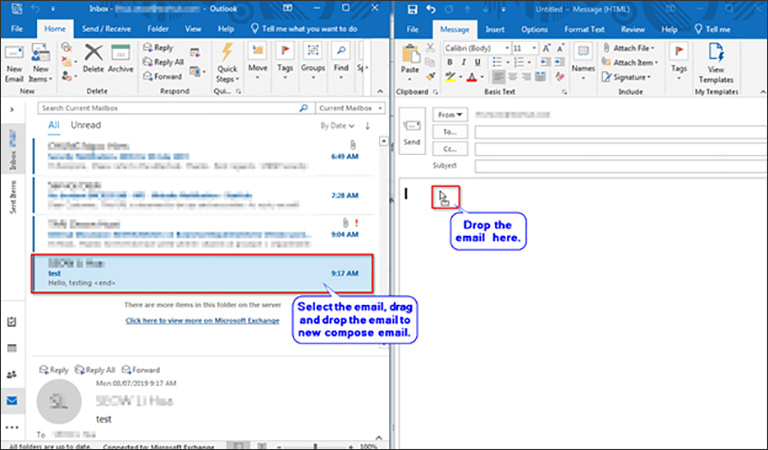Open the font size 11 dropdown
Image resolution: width=768 pixels, height=450 pixels.
pos(534,48)
